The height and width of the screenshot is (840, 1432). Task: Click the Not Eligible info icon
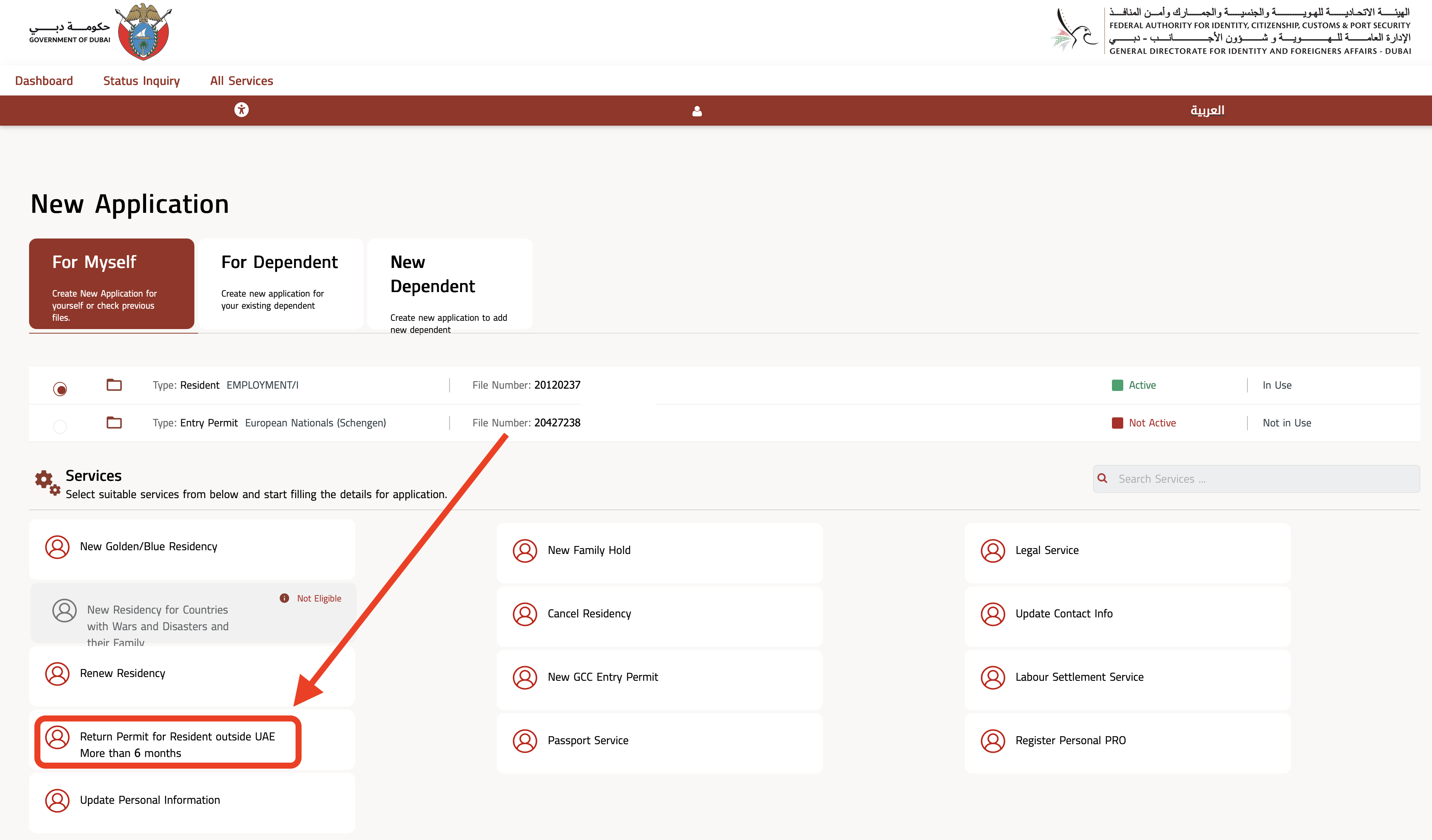(284, 598)
